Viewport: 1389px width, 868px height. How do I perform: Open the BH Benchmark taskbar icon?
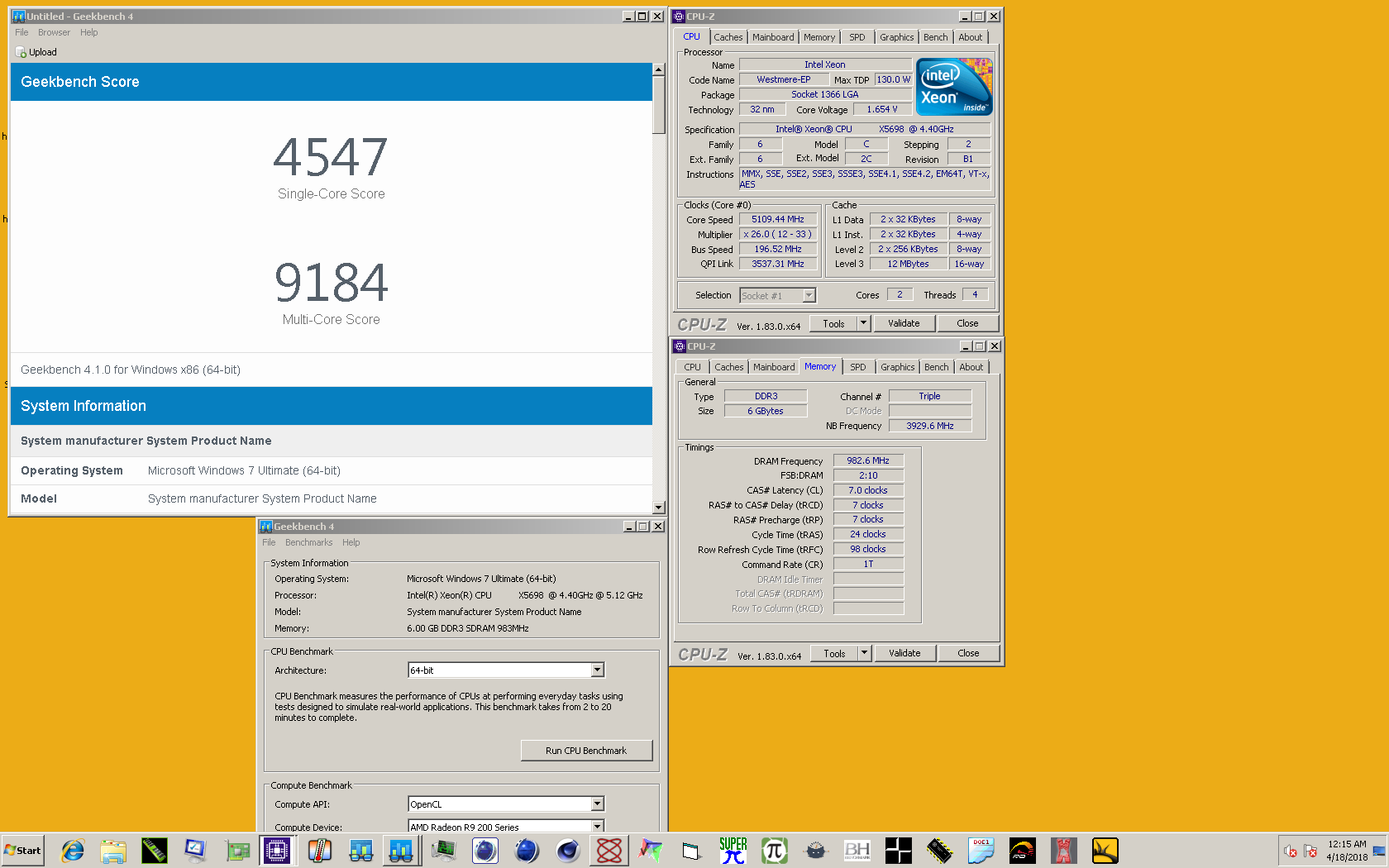click(x=857, y=851)
